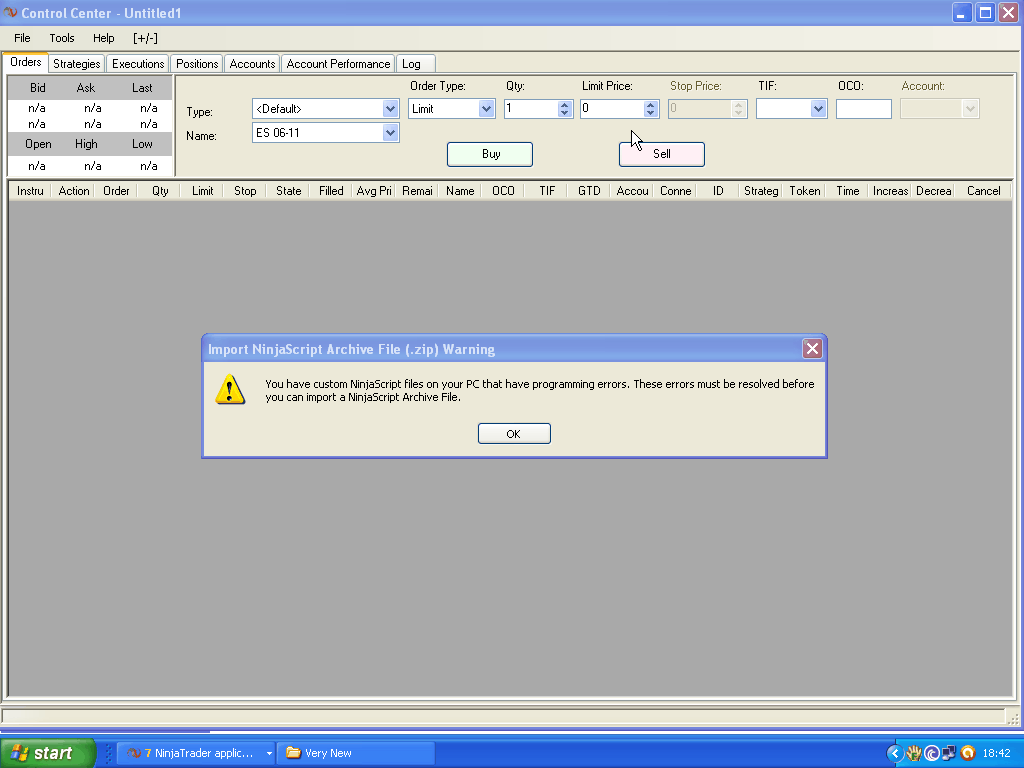The width and height of the screenshot is (1024, 768).
Task: Close the Control Center window
Action: [x=1009, y=13]
